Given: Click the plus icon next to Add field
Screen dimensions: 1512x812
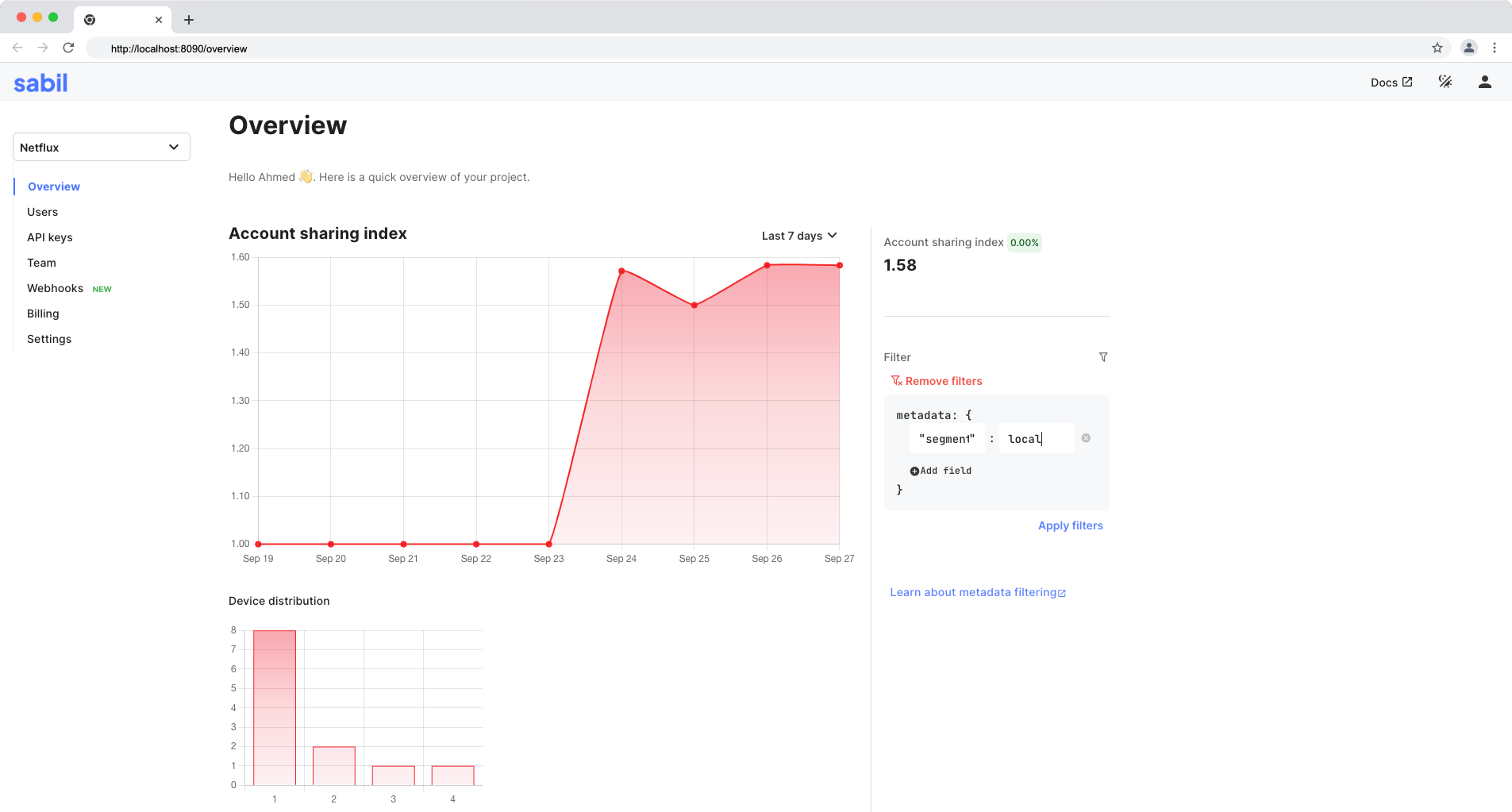Looking at the screenshot, I should tap(914, 470).
